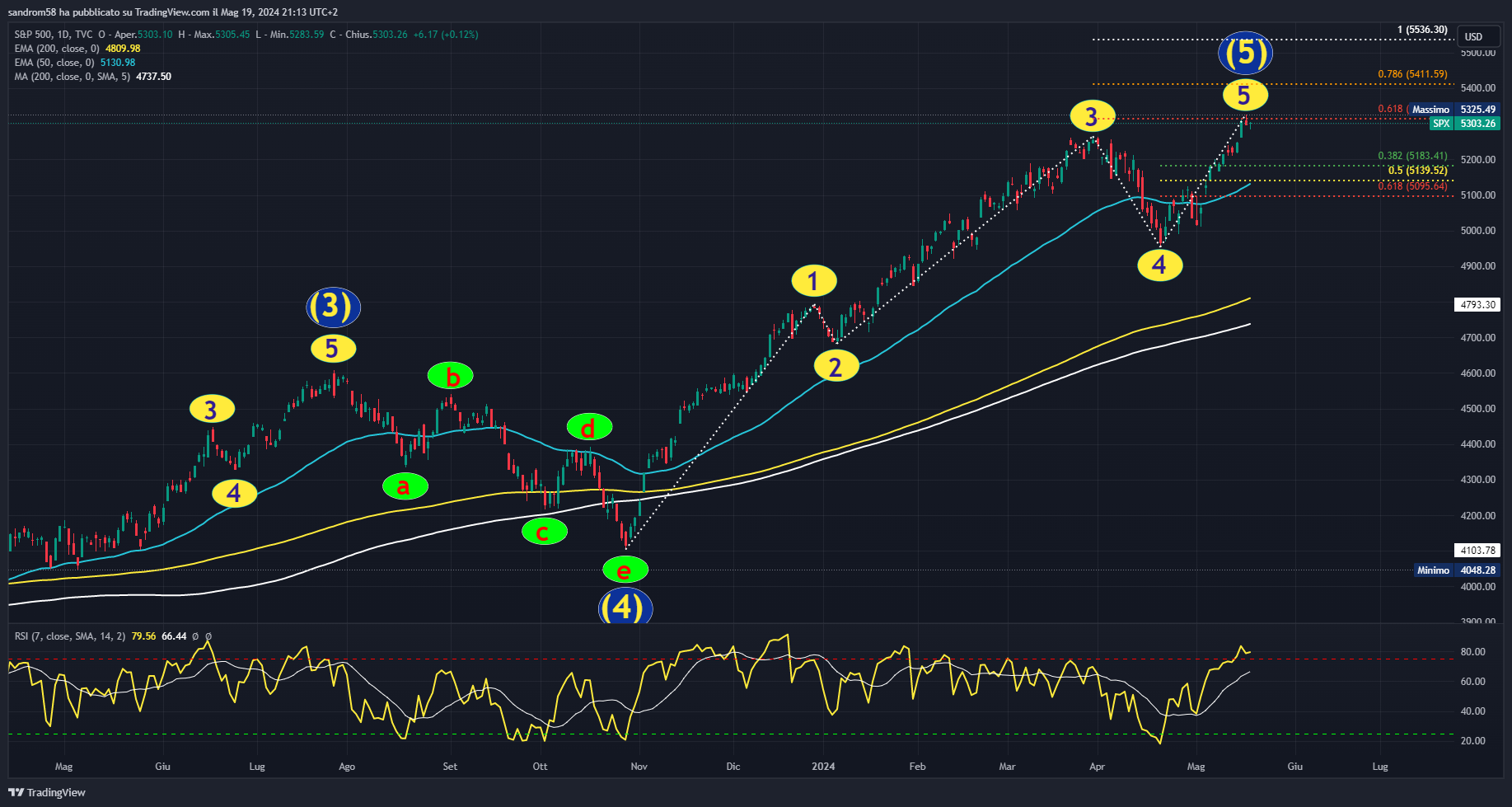Click the Fibonacci 0.786 (5411.59) level label
Viewport: 1512px width, 807px height.
coord(1412,74)
